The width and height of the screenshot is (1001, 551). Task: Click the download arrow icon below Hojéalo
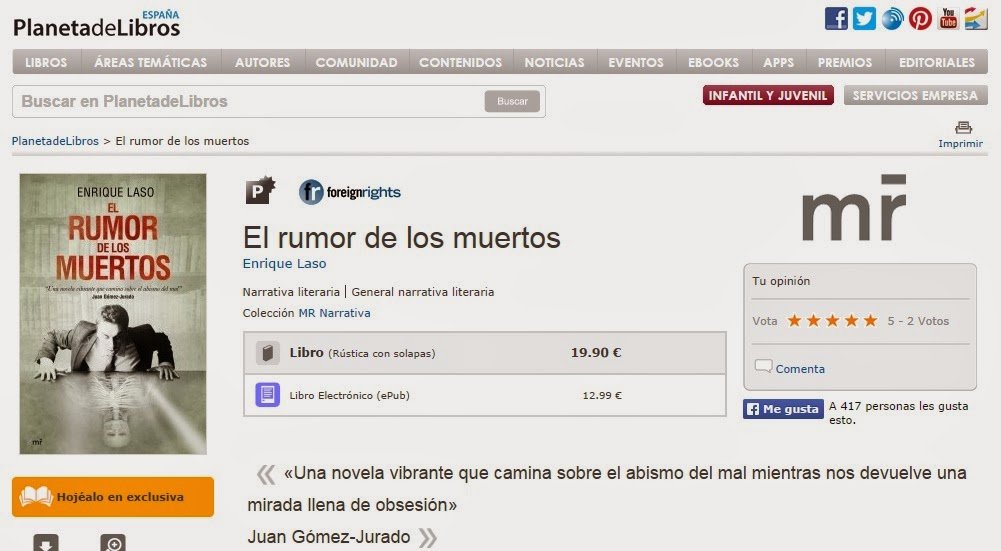[x=46, y=543]
